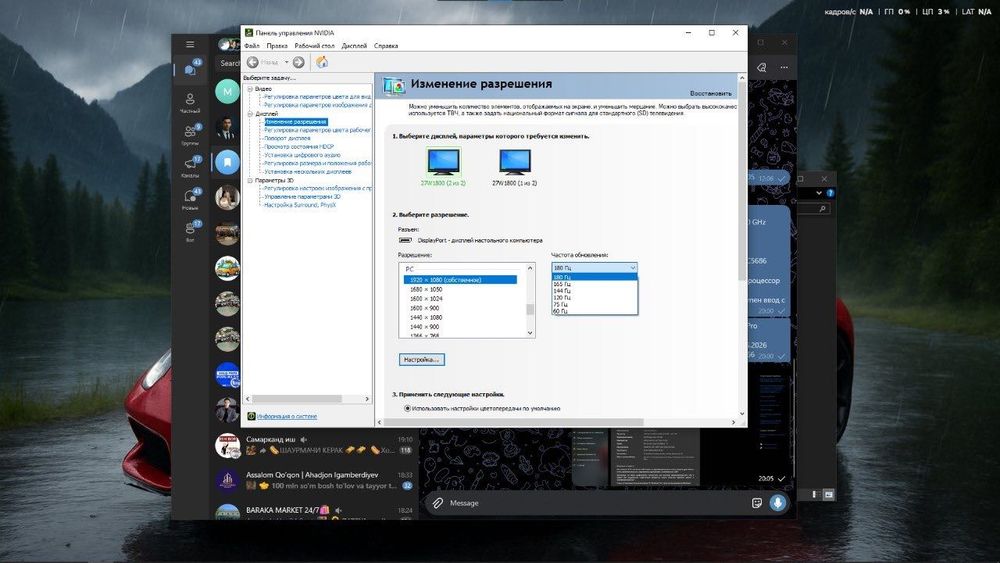Collapse the Видео tree node
The image size is (1000, 563).
click(250, 89)
